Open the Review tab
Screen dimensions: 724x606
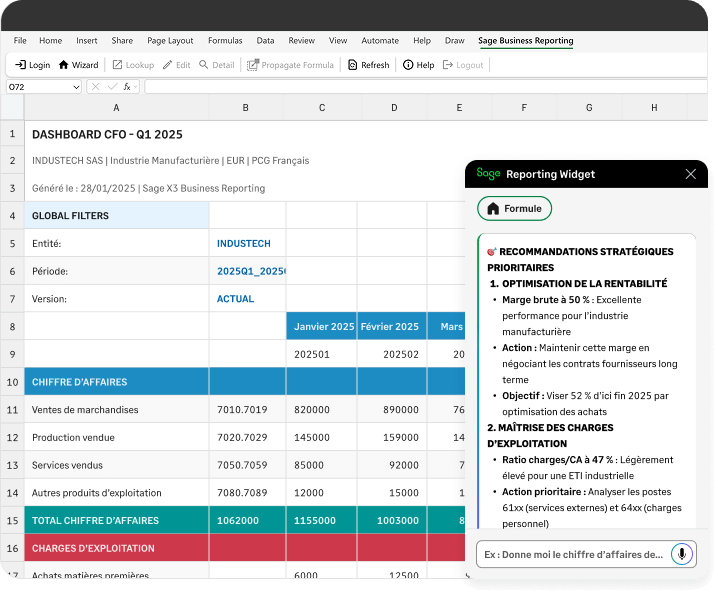302,41
